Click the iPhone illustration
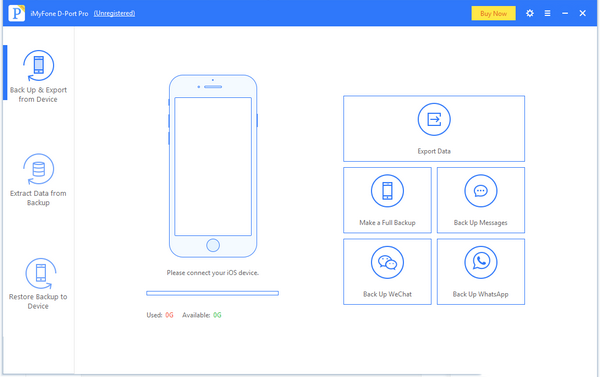 pos(213,166)
